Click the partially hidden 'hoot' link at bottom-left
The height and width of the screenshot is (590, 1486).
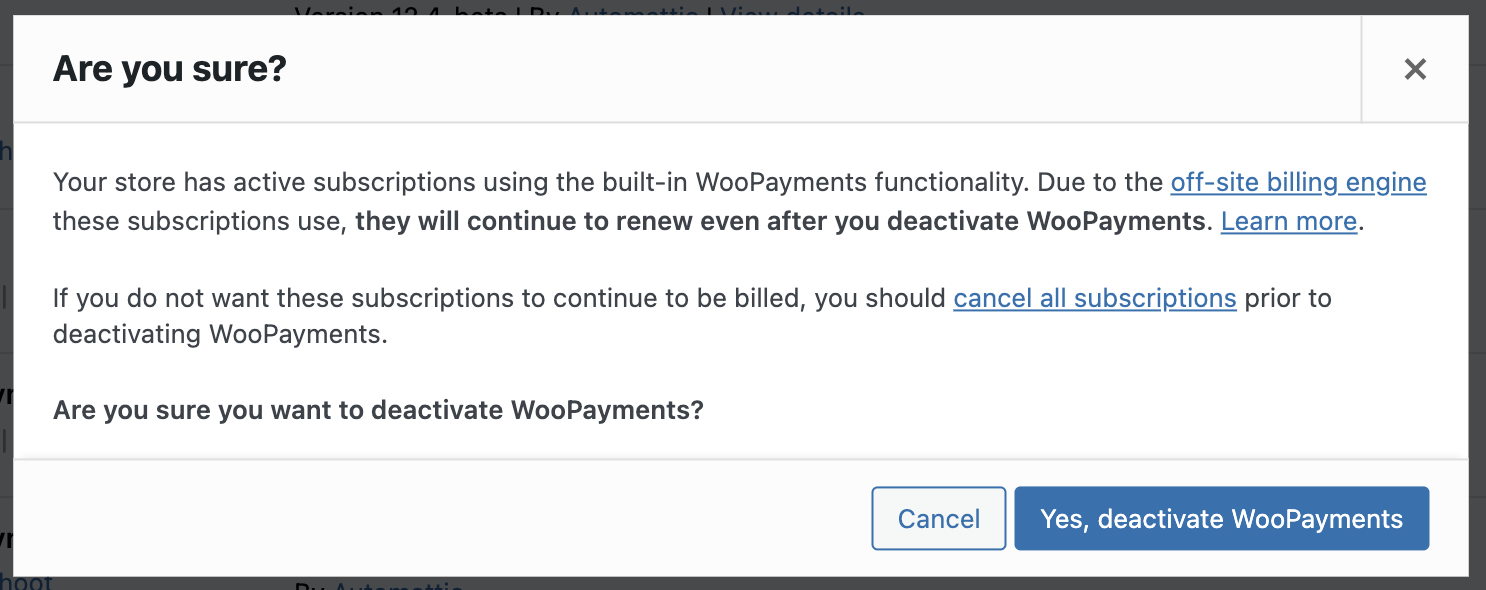[26, 582]
